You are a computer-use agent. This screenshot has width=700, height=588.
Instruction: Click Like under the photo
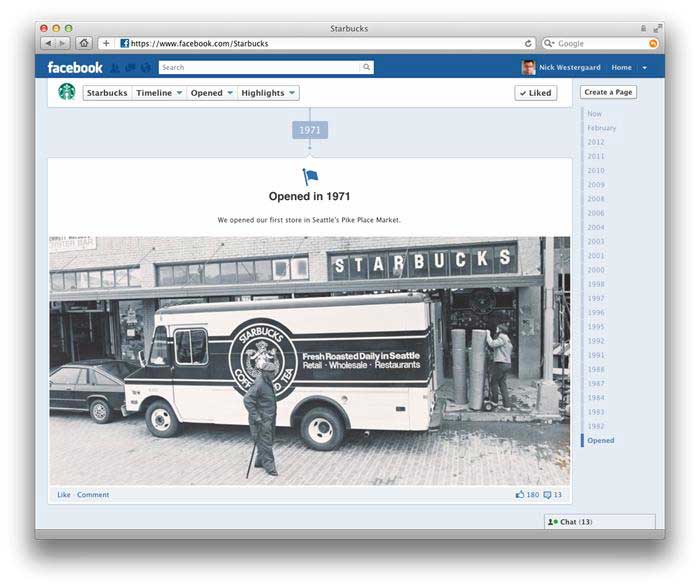coord(64,495)
